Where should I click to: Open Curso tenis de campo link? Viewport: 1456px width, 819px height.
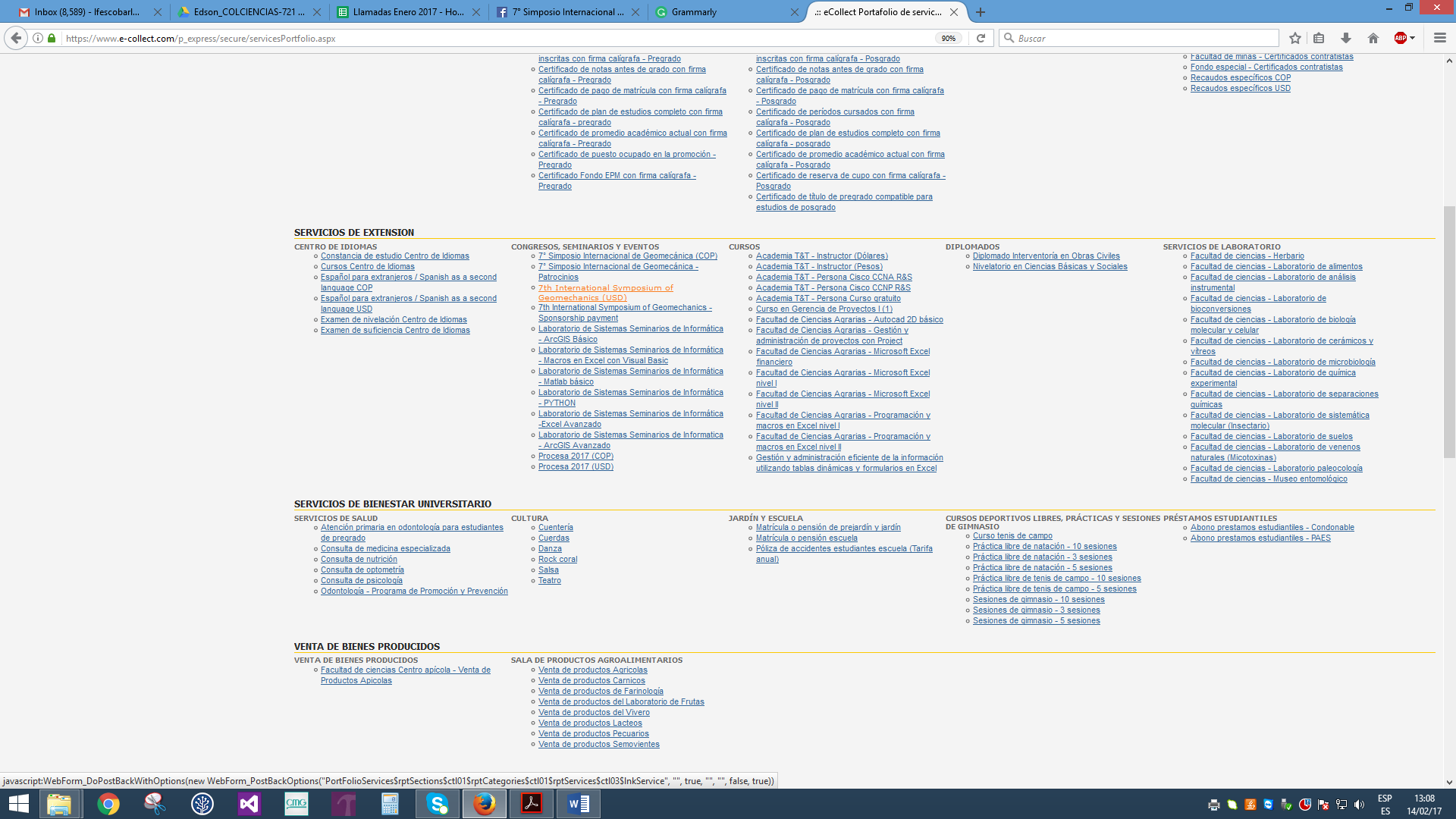(1012, 536)
